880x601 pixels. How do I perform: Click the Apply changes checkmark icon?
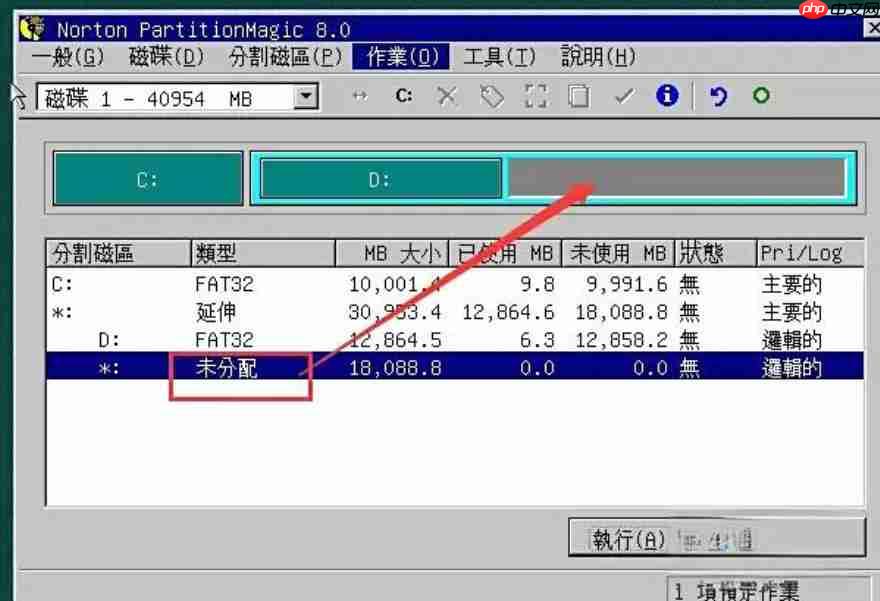click(622, 96)
